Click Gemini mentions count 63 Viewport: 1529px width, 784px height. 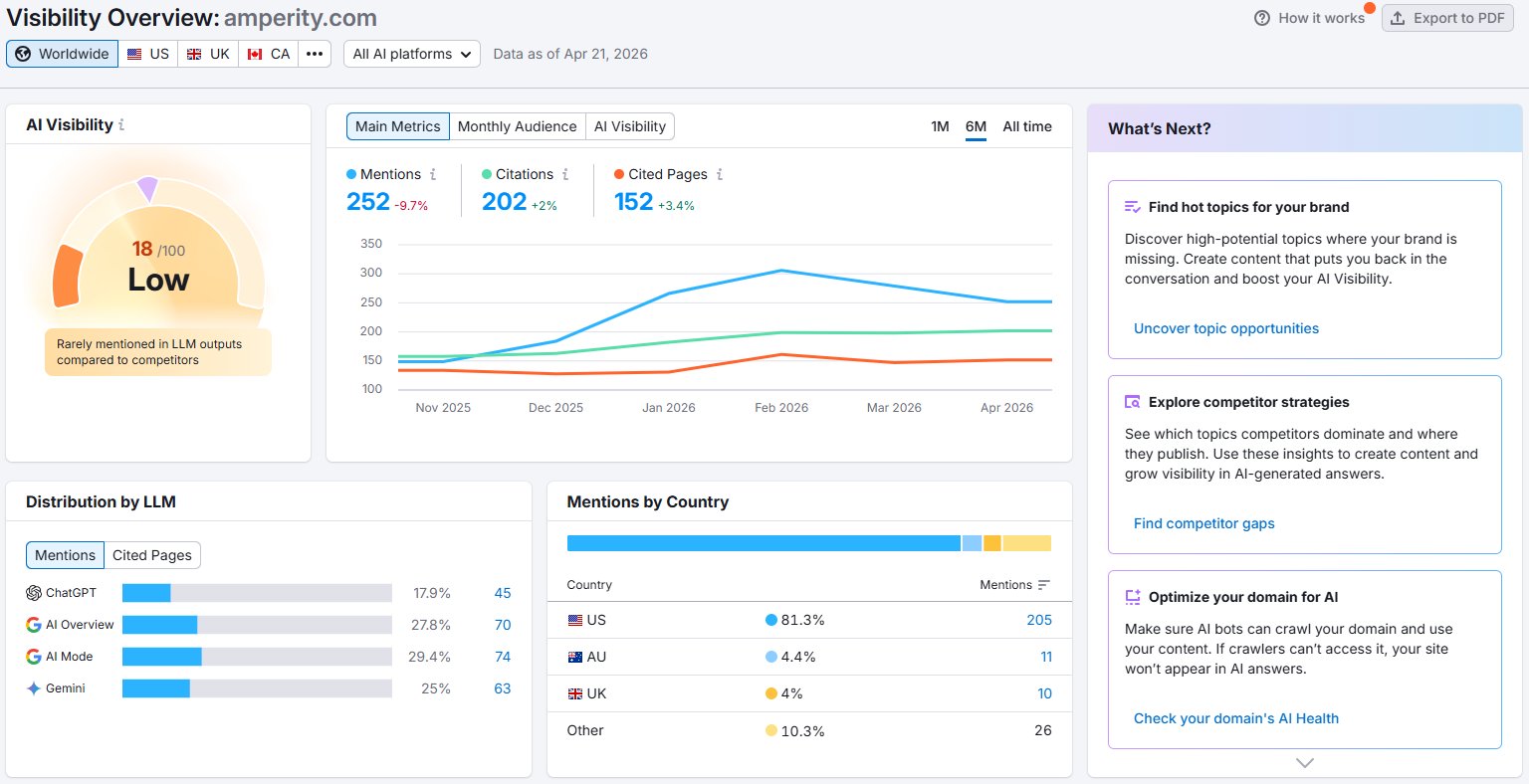pos(503,688)
